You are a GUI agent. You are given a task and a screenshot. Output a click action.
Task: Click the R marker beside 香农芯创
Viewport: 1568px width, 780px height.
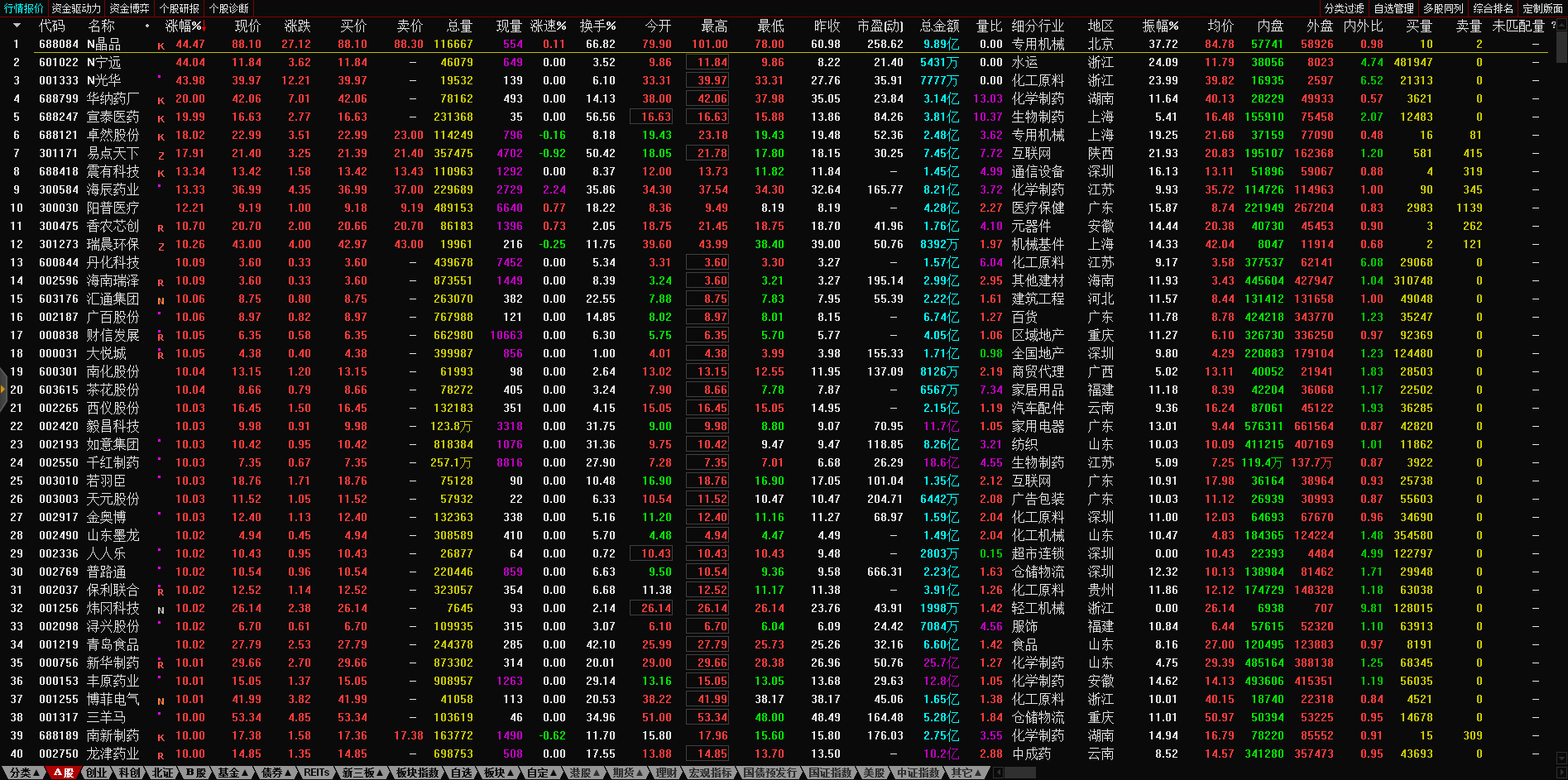click(161, 227)
